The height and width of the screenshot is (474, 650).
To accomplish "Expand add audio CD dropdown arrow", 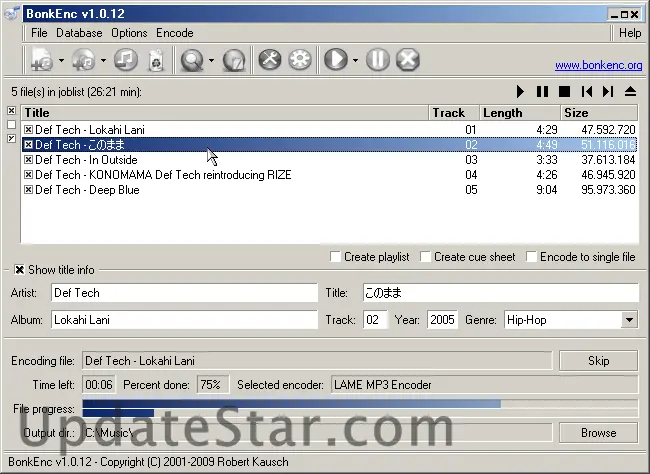I will click(x=103, y=61).
